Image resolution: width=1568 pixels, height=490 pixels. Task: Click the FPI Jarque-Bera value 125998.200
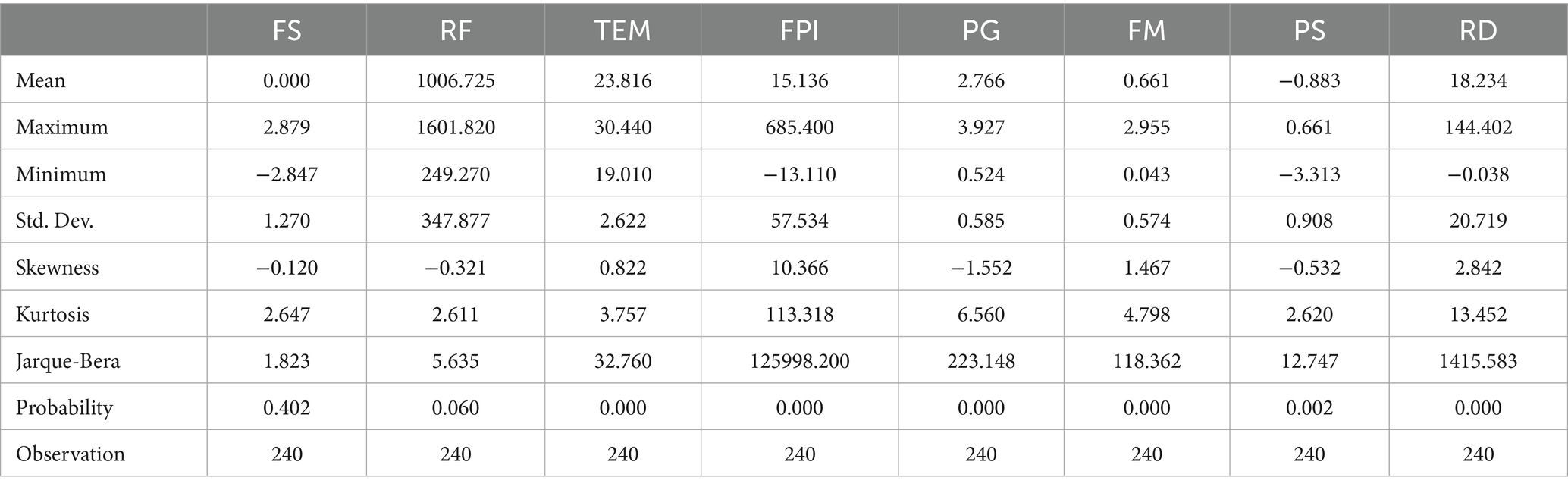pyautogui.click(x=799, y=361)
